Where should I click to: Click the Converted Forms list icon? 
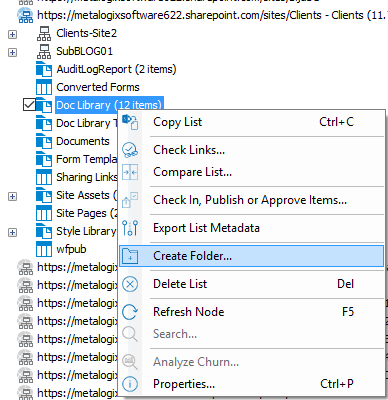pos(44,87)
